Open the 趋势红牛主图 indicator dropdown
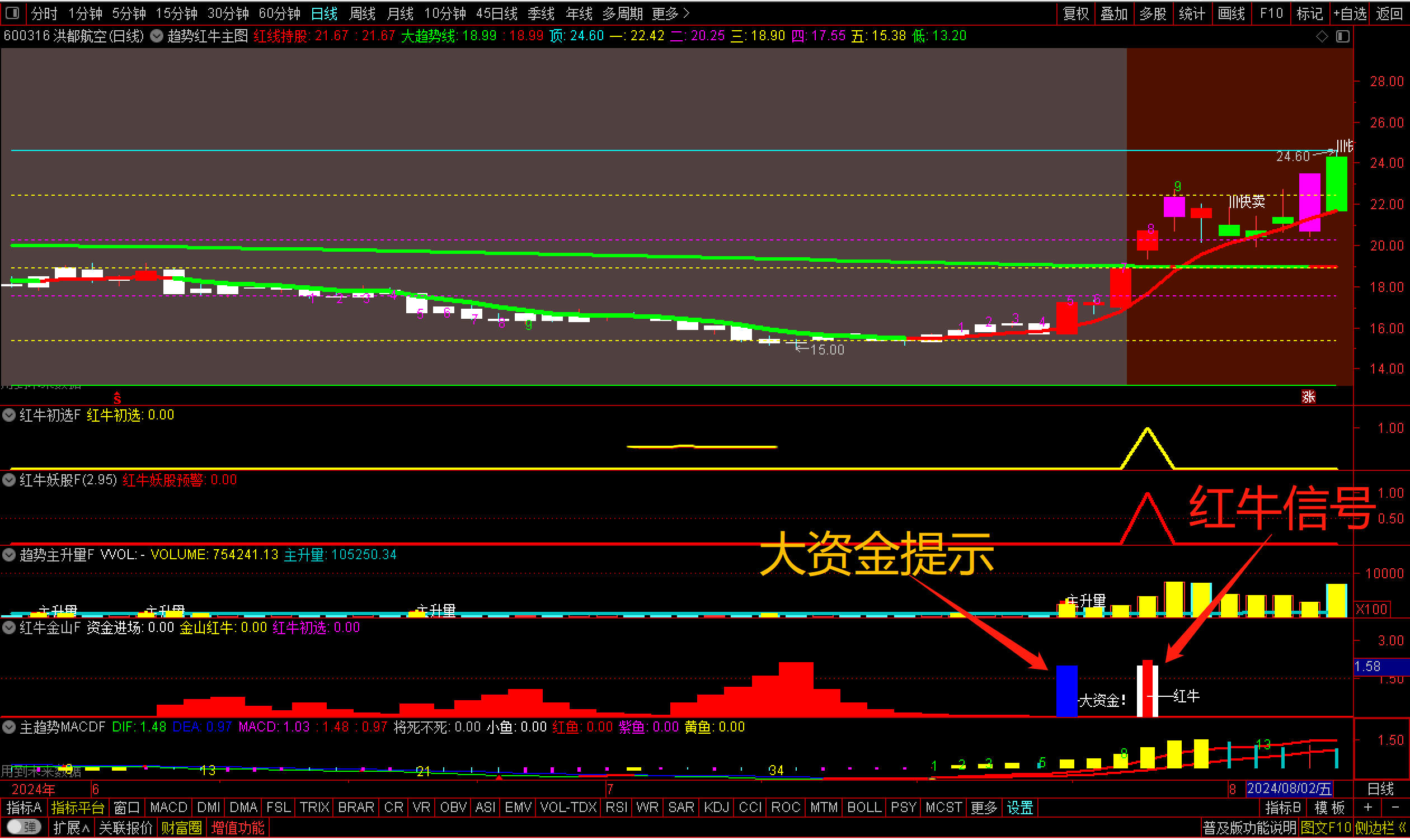Image resolution: width=1410 pixels, height=840 pixels. coord(157,36)
